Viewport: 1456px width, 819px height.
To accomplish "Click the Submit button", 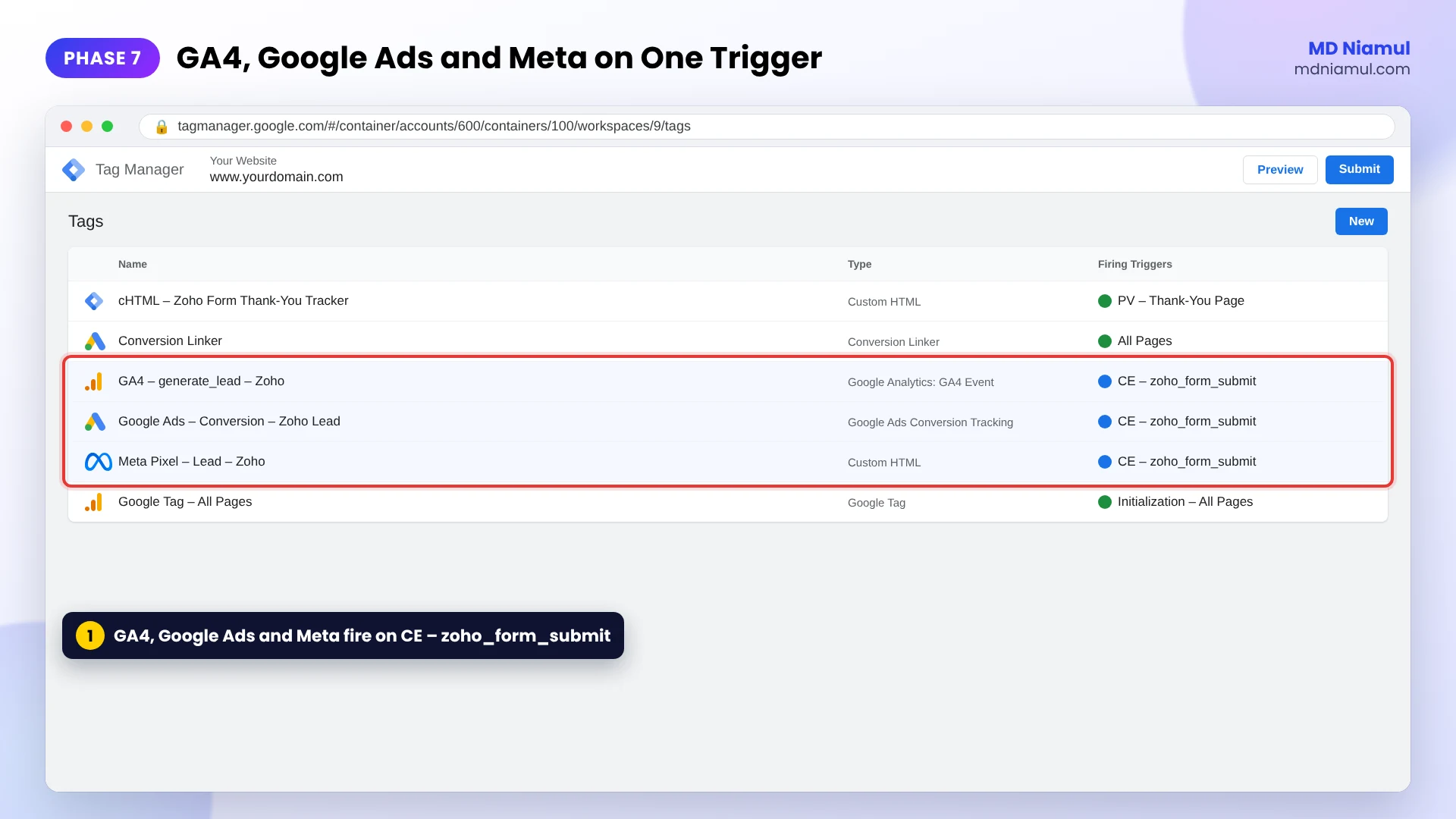I will (x=1360, y=170).
